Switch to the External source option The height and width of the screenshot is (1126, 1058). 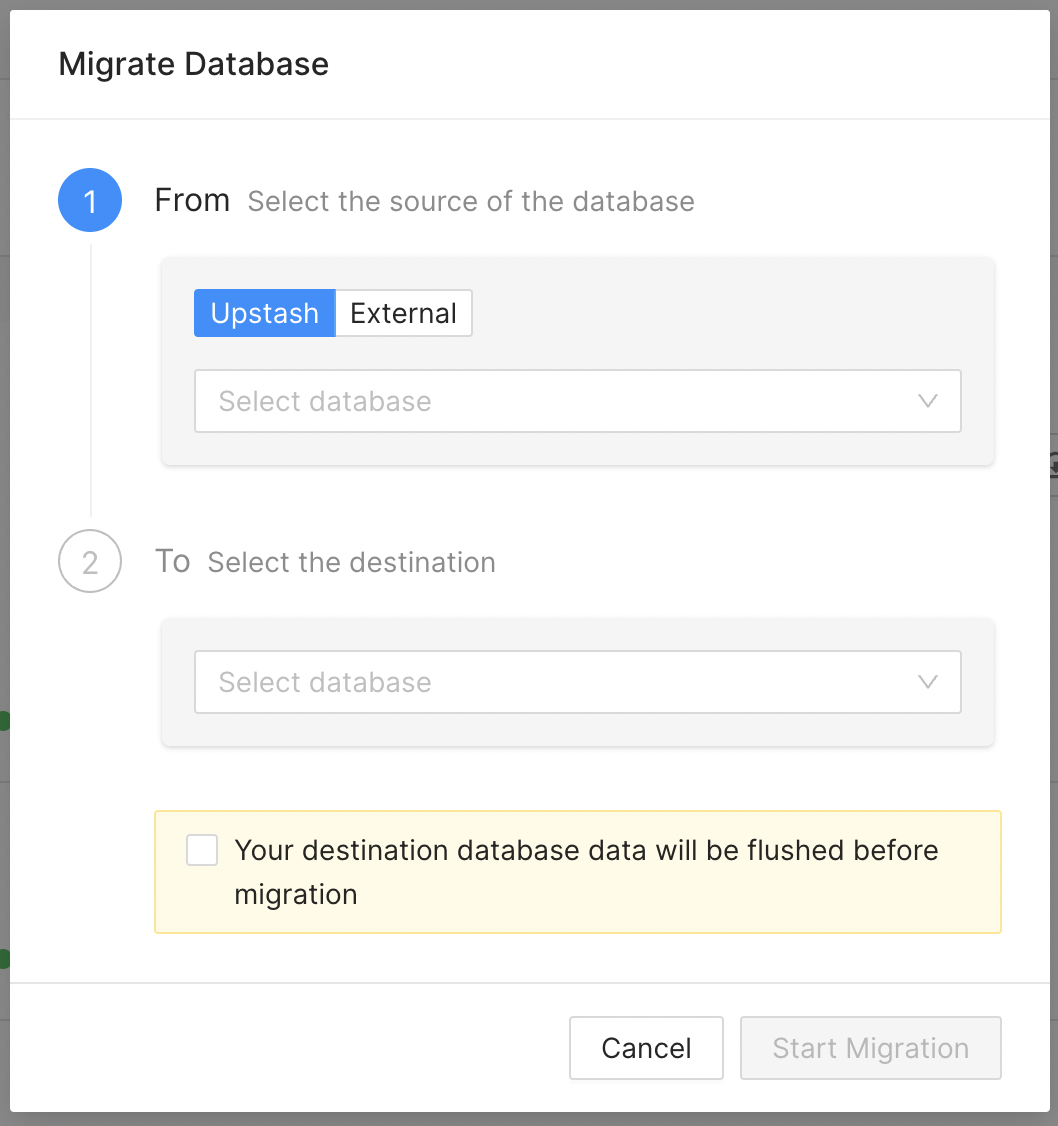[404, 313]
